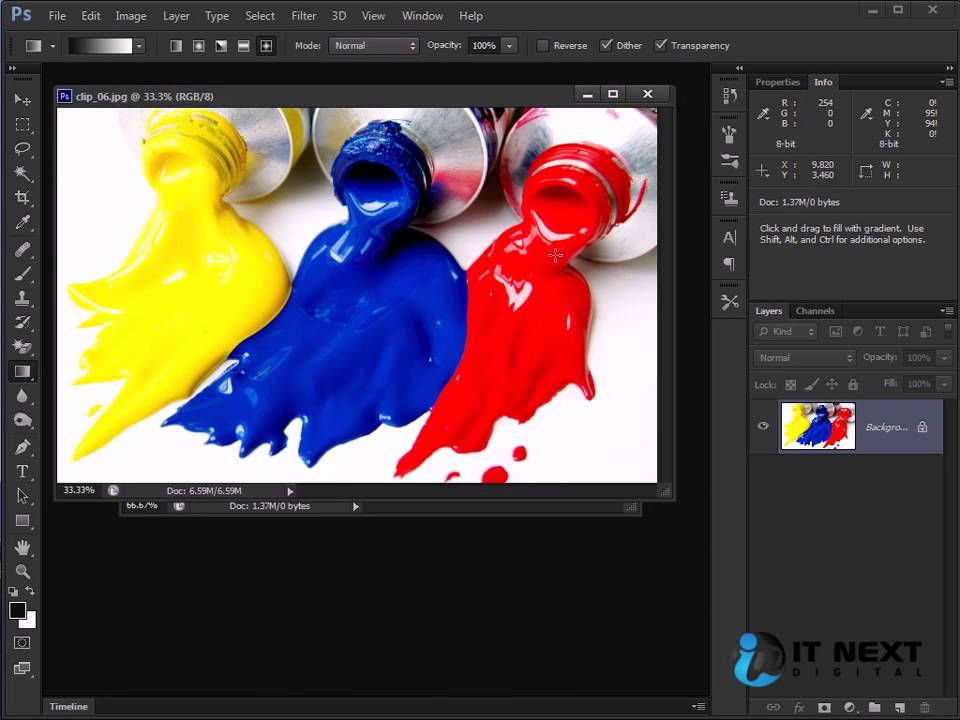Click the foreground color swatch
Image resolution: width=960 pixels, height=720 pixels.
point(18,610)
